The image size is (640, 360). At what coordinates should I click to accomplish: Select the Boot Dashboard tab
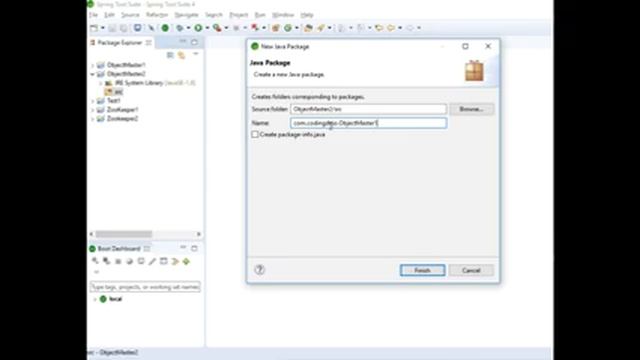(x=119, y=249)
